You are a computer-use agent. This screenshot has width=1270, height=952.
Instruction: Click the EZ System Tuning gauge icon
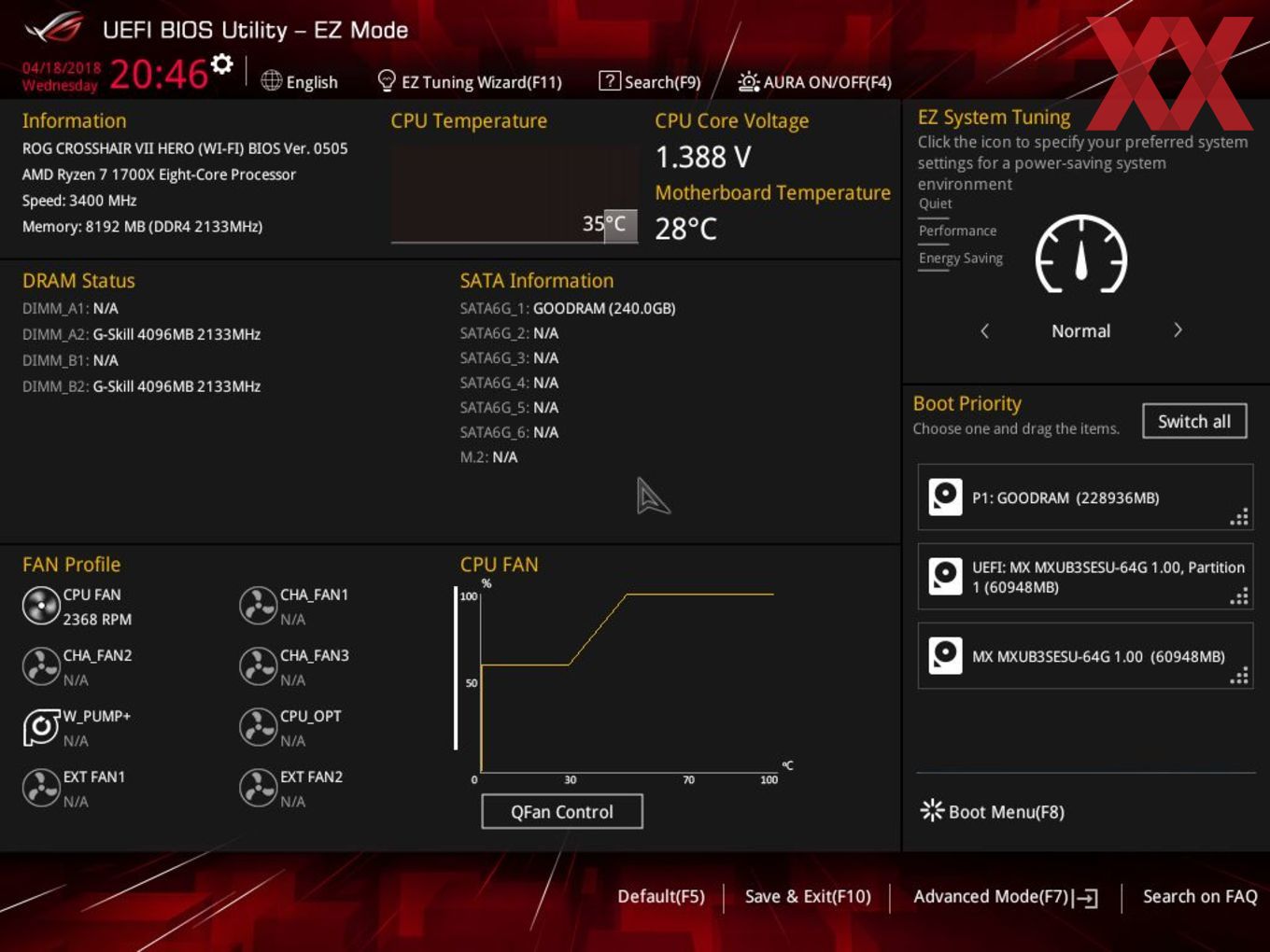(1081, 255)
